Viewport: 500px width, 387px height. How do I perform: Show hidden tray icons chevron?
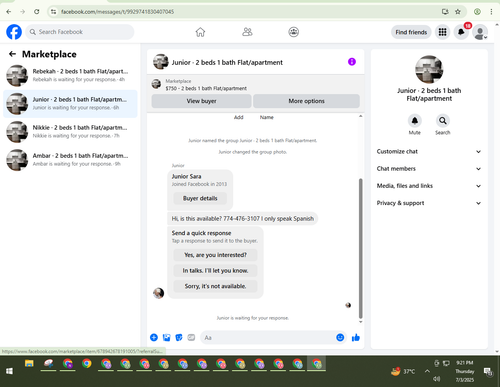[x=427, y=371]
